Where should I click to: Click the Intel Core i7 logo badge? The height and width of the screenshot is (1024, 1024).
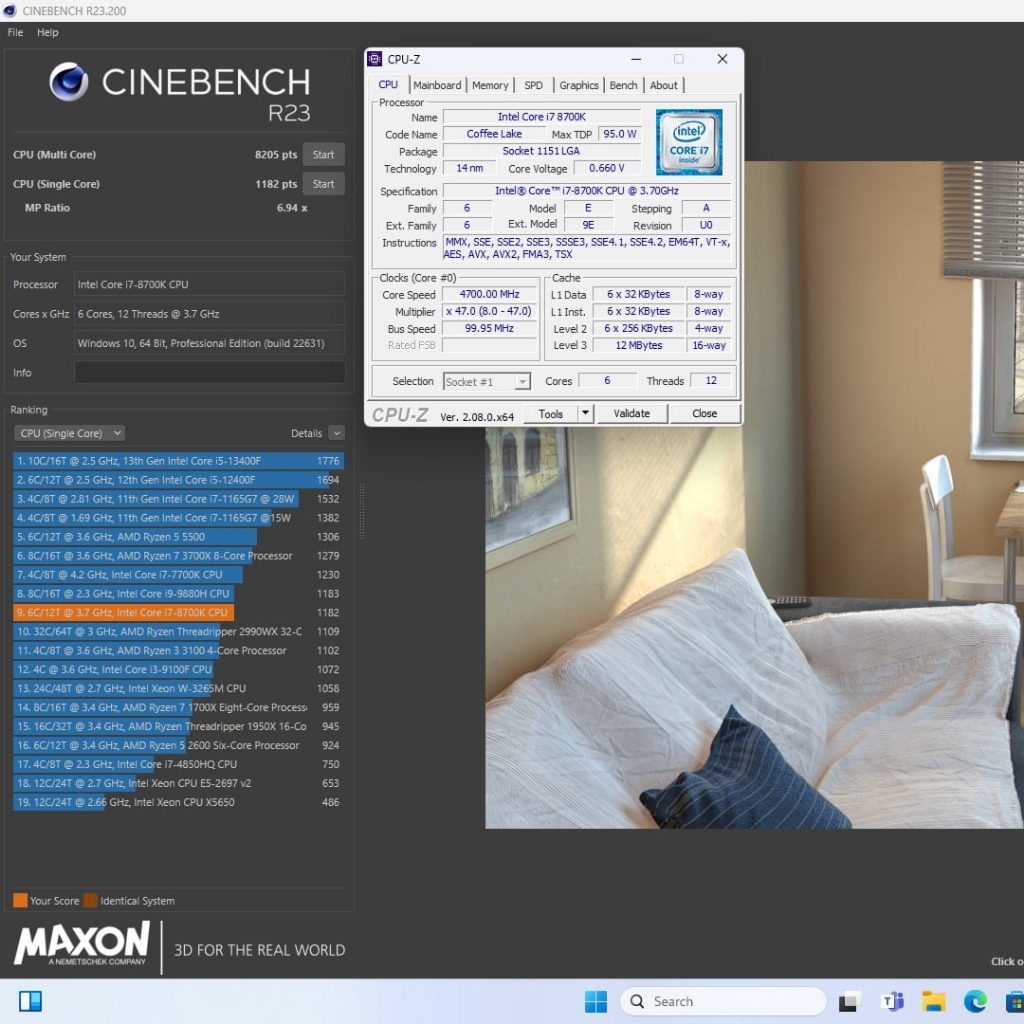click(690, 143)
